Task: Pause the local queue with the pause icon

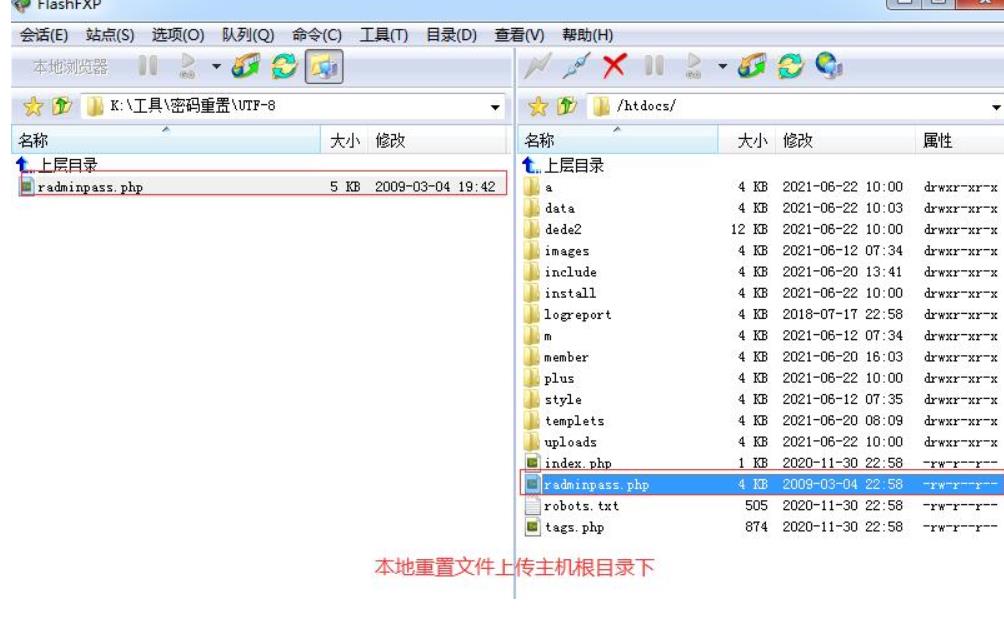Action: pyautogui.click(x=145, y=69)
